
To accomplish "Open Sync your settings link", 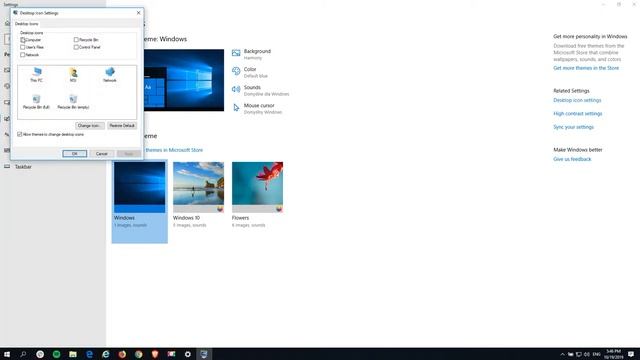I will click(573, 127).
